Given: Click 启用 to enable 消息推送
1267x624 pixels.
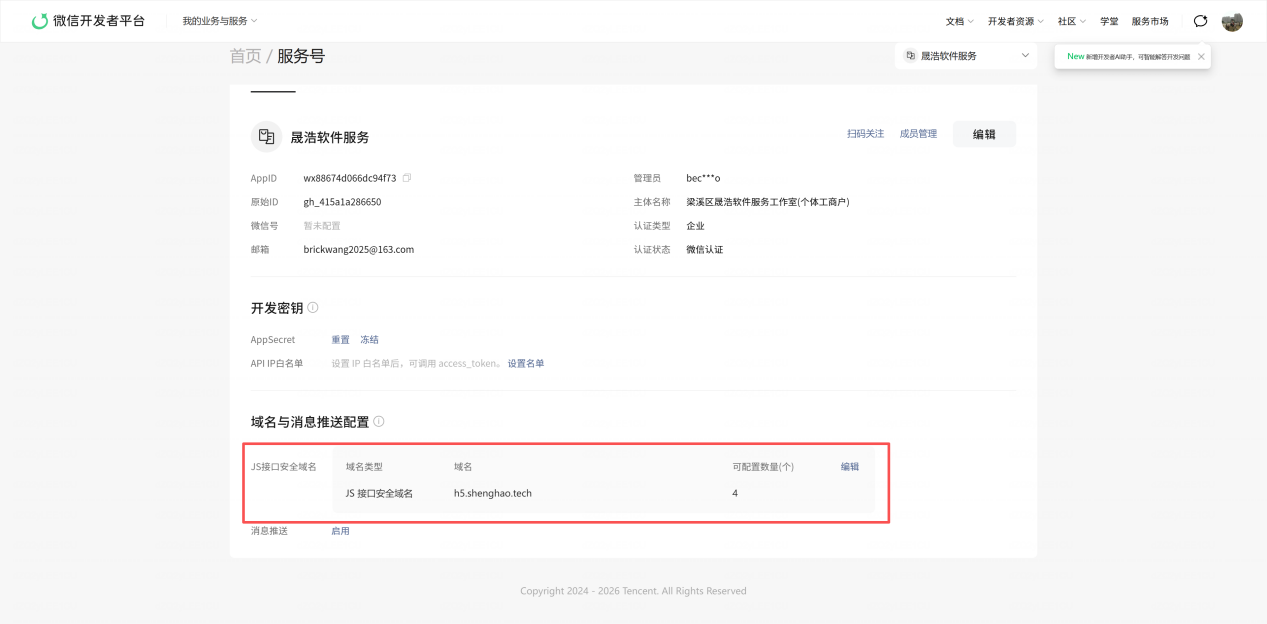Looking at the screenshot, I should pos(341,531).
